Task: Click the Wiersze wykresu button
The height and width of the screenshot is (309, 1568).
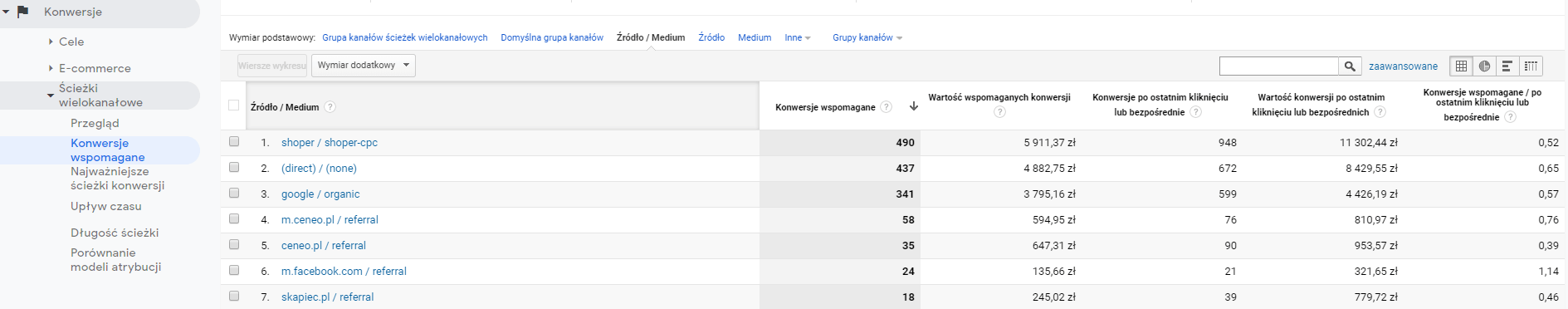Action: tap(272, 66)
